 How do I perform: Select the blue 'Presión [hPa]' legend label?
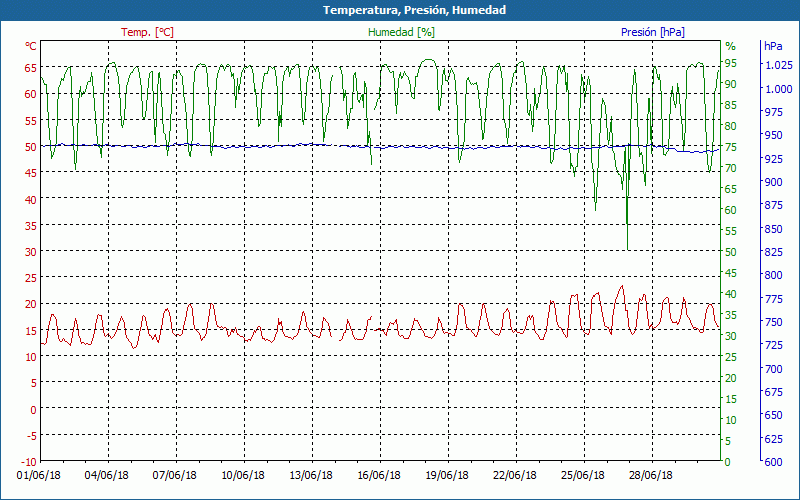coord(653,32)
